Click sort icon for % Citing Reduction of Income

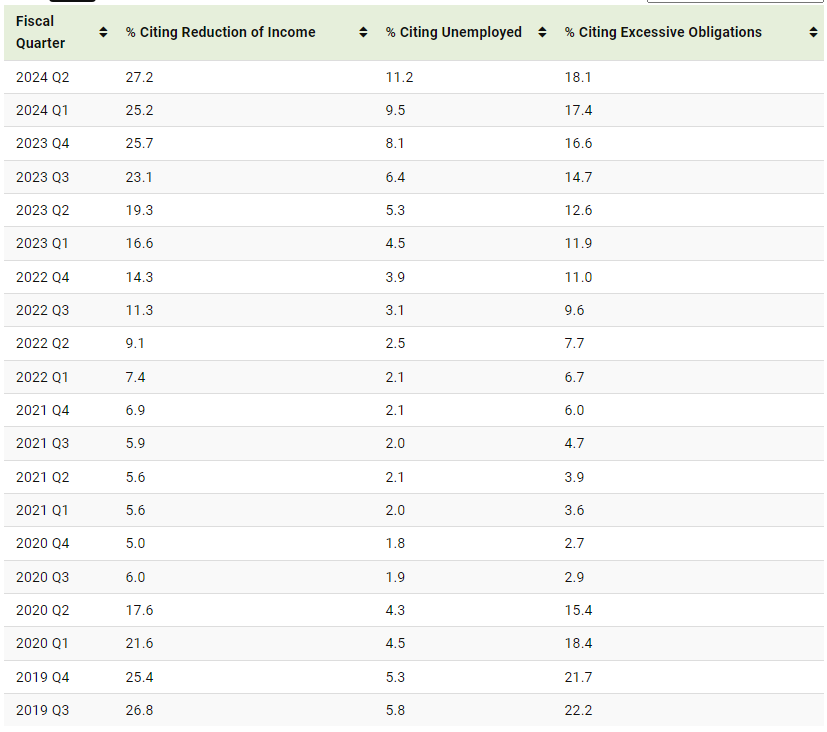coord(363,33)
